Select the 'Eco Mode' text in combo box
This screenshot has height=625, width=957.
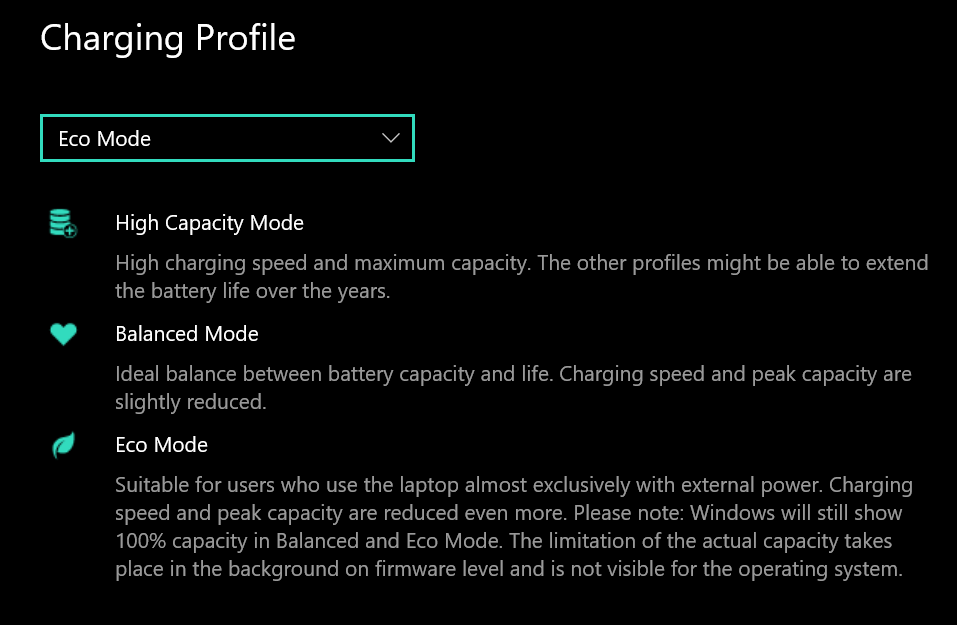(x=104, y=139)
